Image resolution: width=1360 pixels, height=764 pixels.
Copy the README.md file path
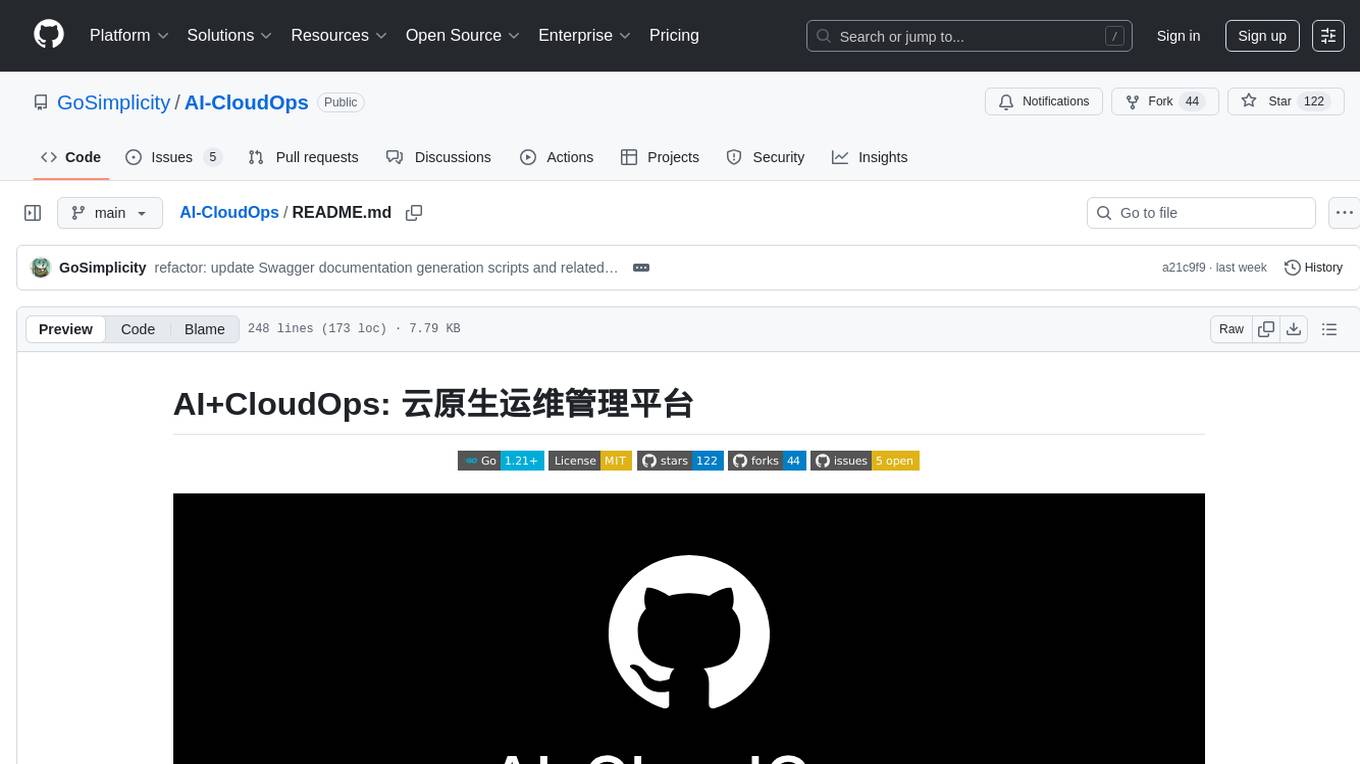[413, 213]
